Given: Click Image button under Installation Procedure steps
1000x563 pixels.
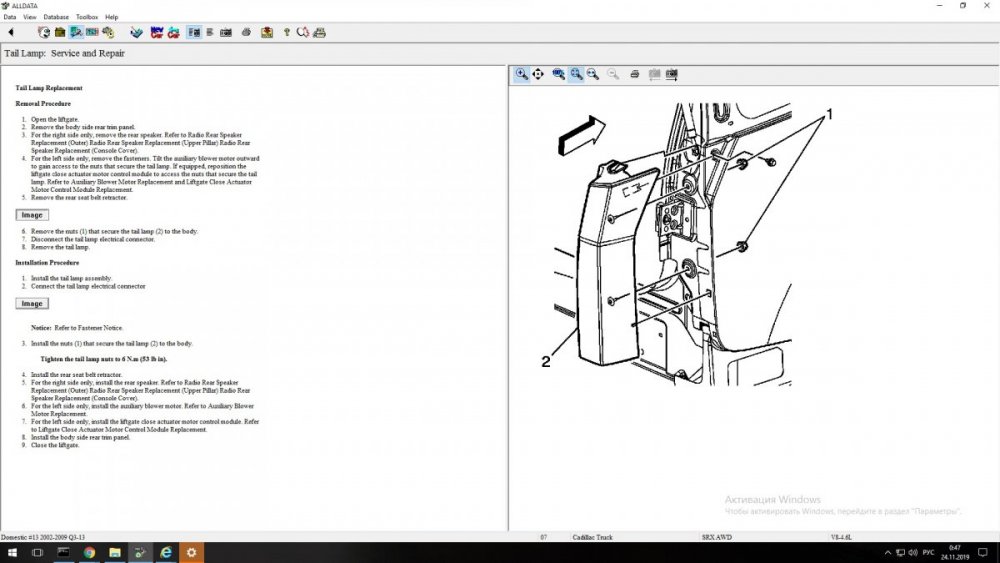Looking at the screenshot, I should [32, 303].
